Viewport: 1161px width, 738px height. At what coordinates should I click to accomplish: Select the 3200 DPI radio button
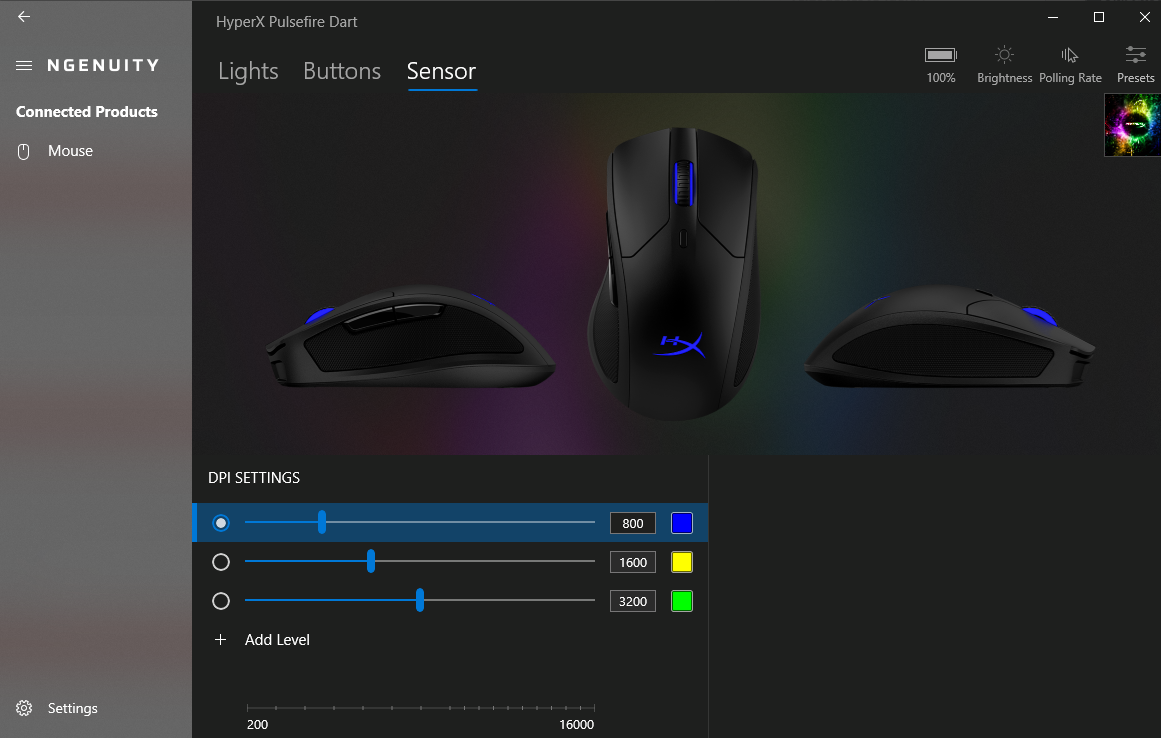coord(221,601)
